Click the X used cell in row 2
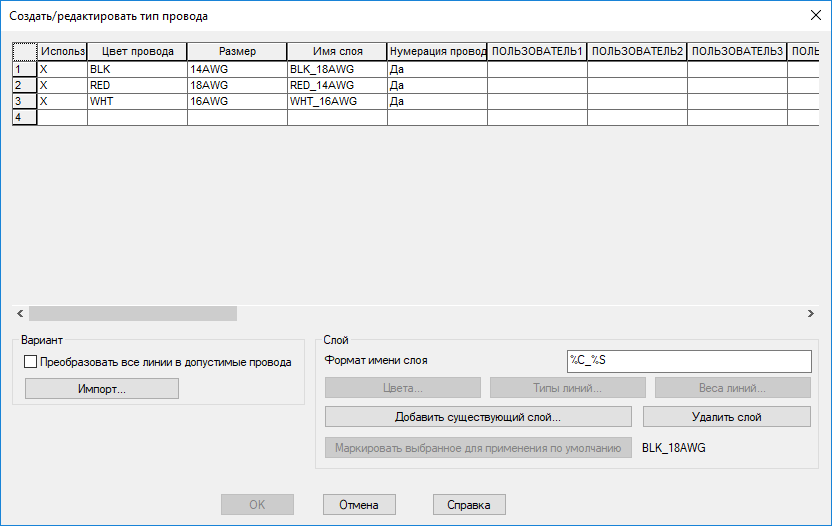Screen dimensions: 832x526 [63, 85]
